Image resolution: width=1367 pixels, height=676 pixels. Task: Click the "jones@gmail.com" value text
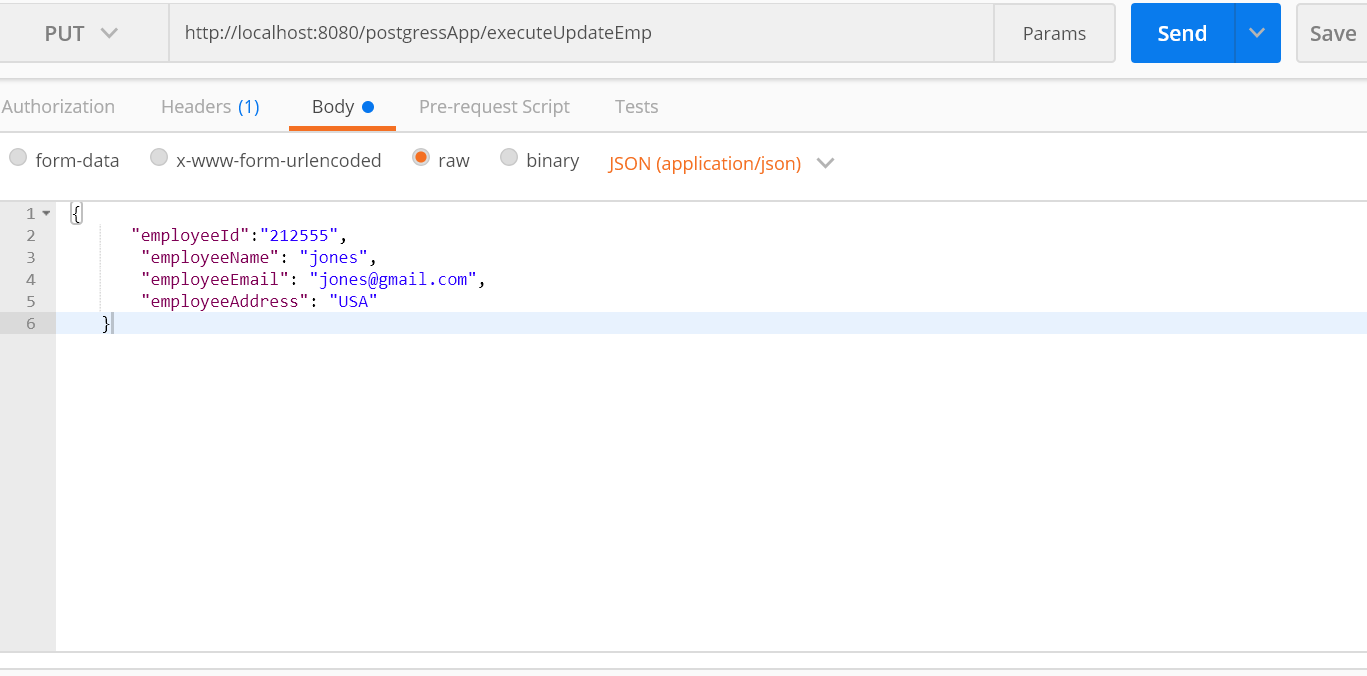coord(393,279)
